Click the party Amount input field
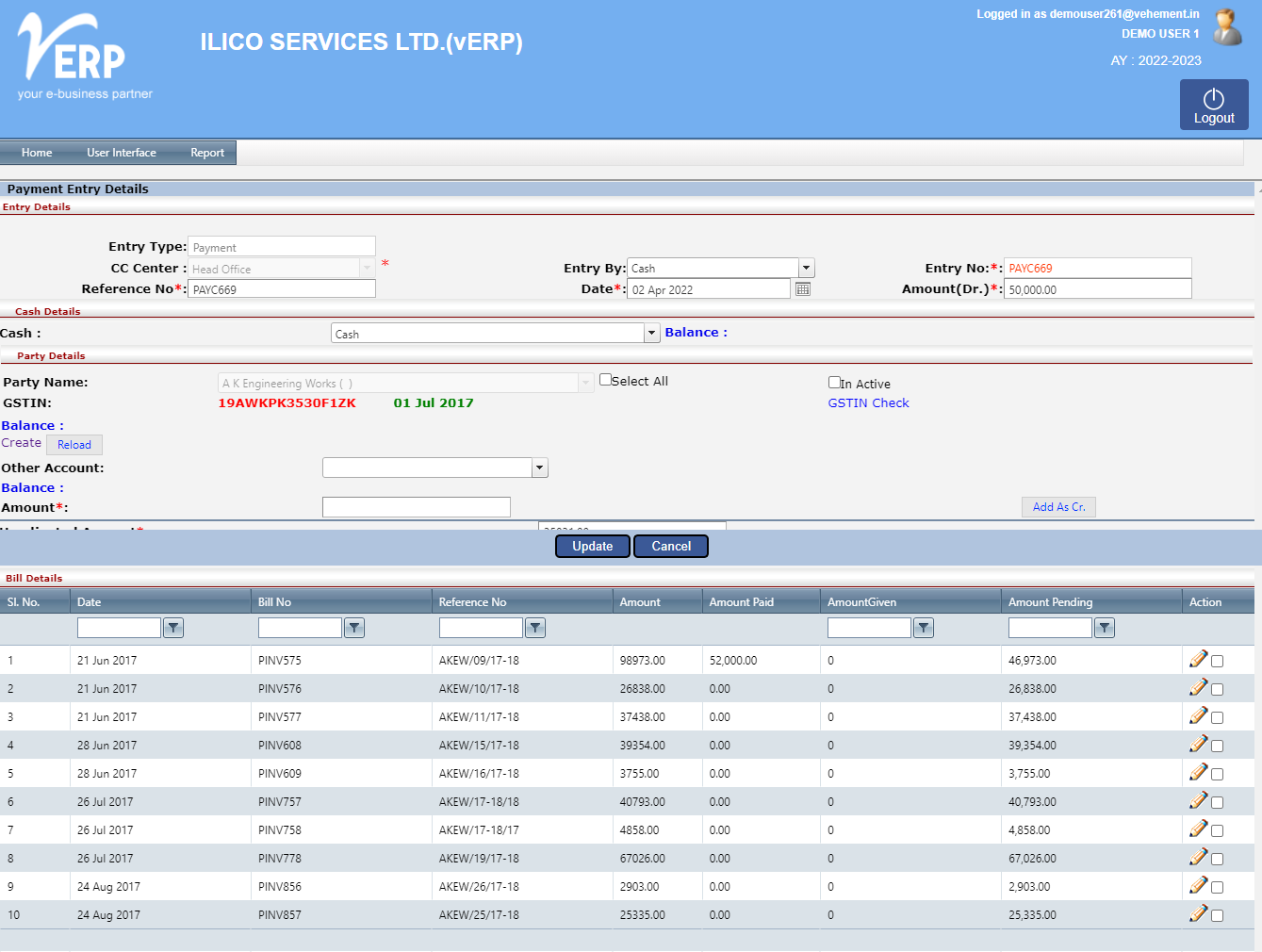 417,507
